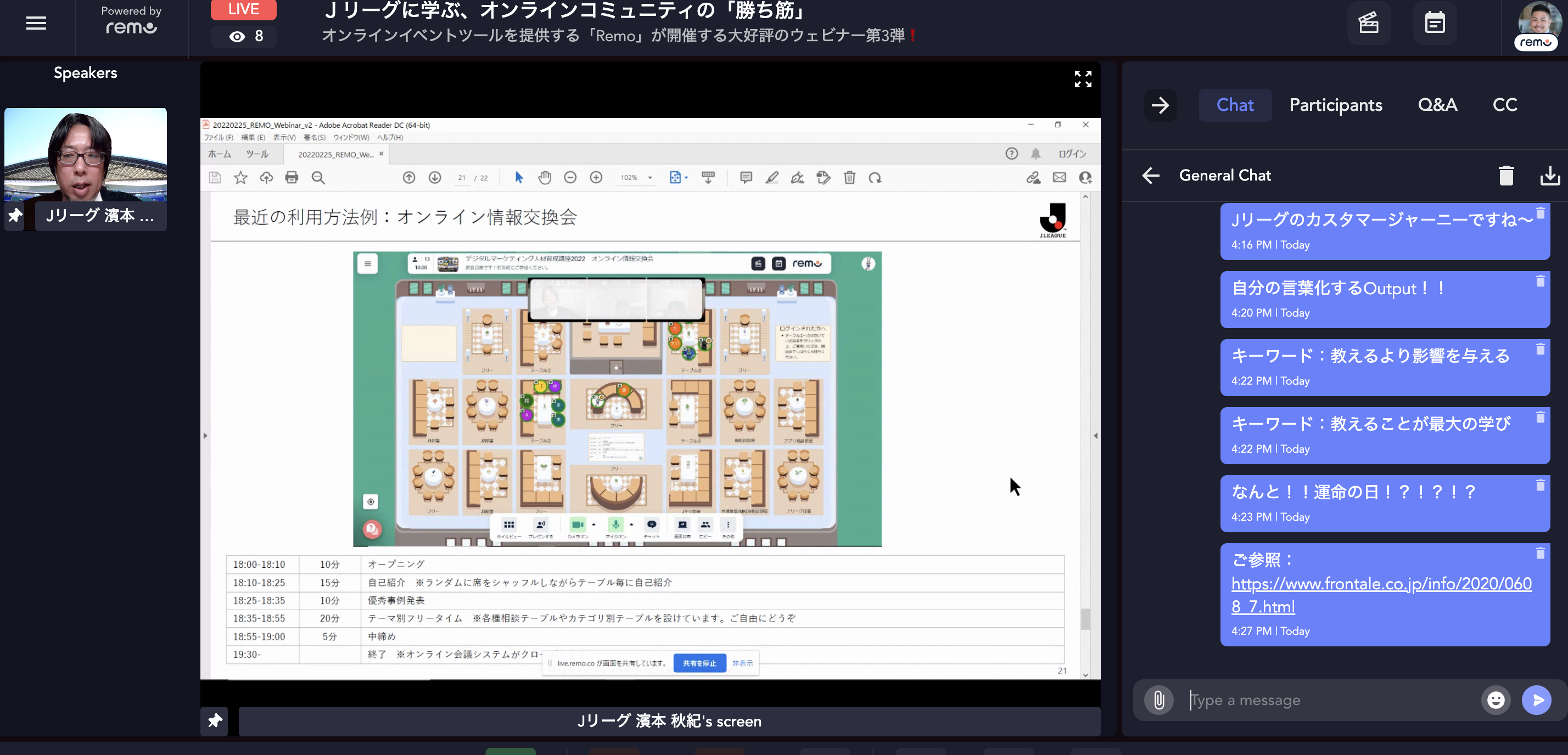The image size is (1568, 755).
Task: Click 共有を停止 stop sharing button
Action: tap(699, 663)
